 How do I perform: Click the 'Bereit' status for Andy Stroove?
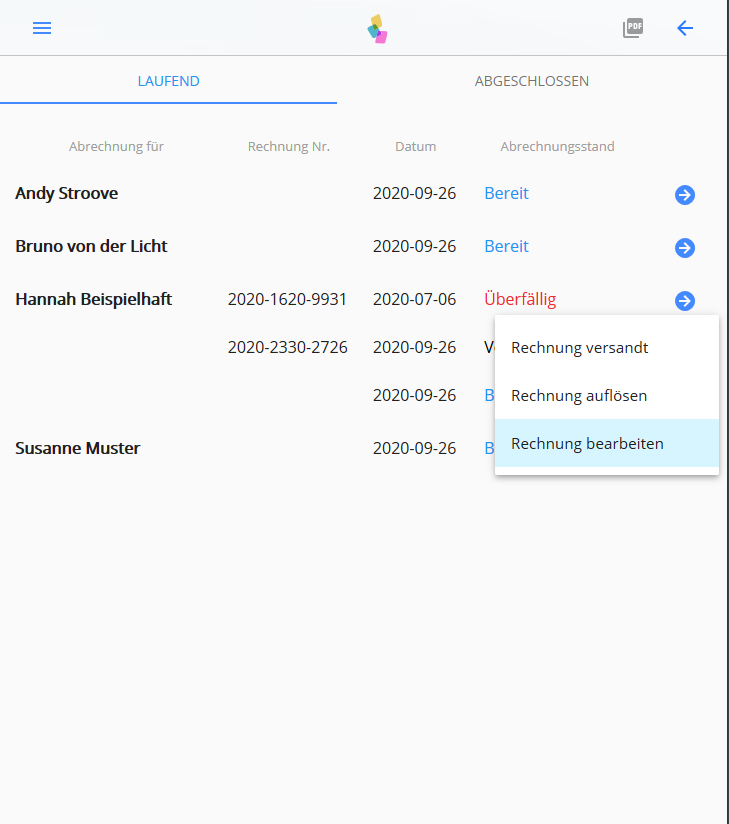[x=506, y=194]
